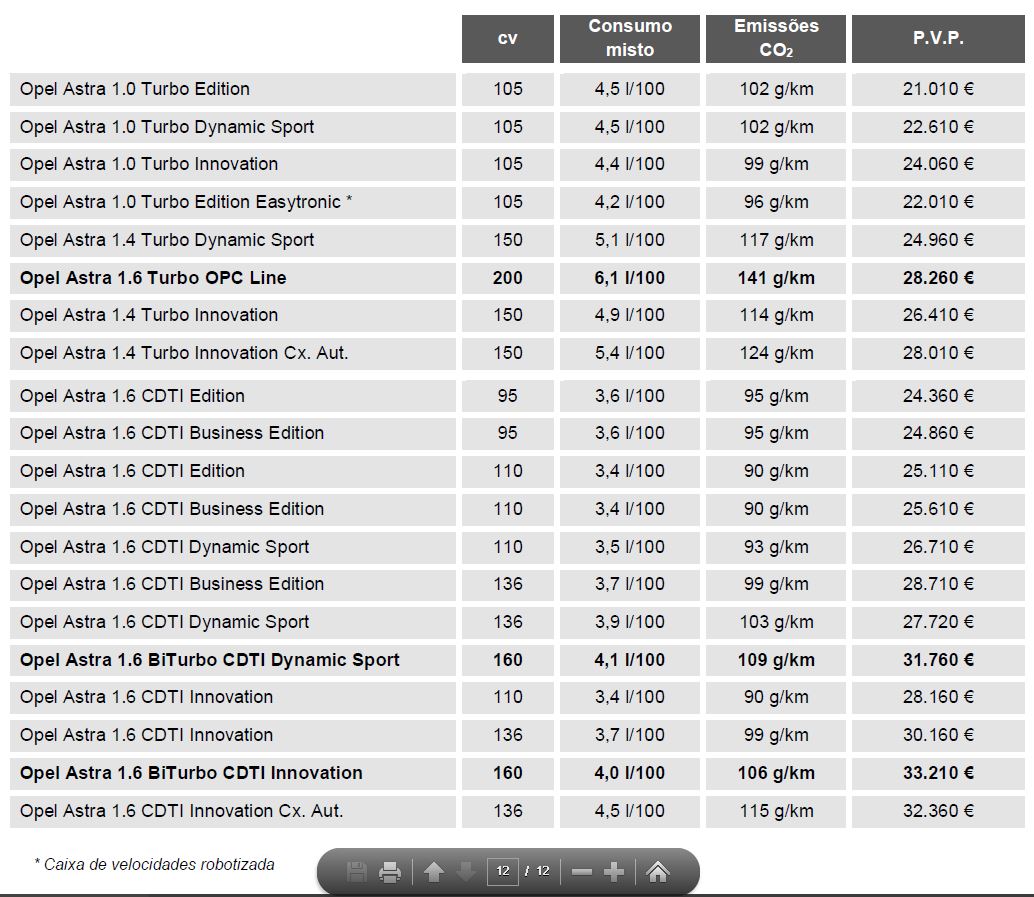Click the price "33.210 €"
The height and width of the screenshot is (897, 1034).
click(938, 773)
